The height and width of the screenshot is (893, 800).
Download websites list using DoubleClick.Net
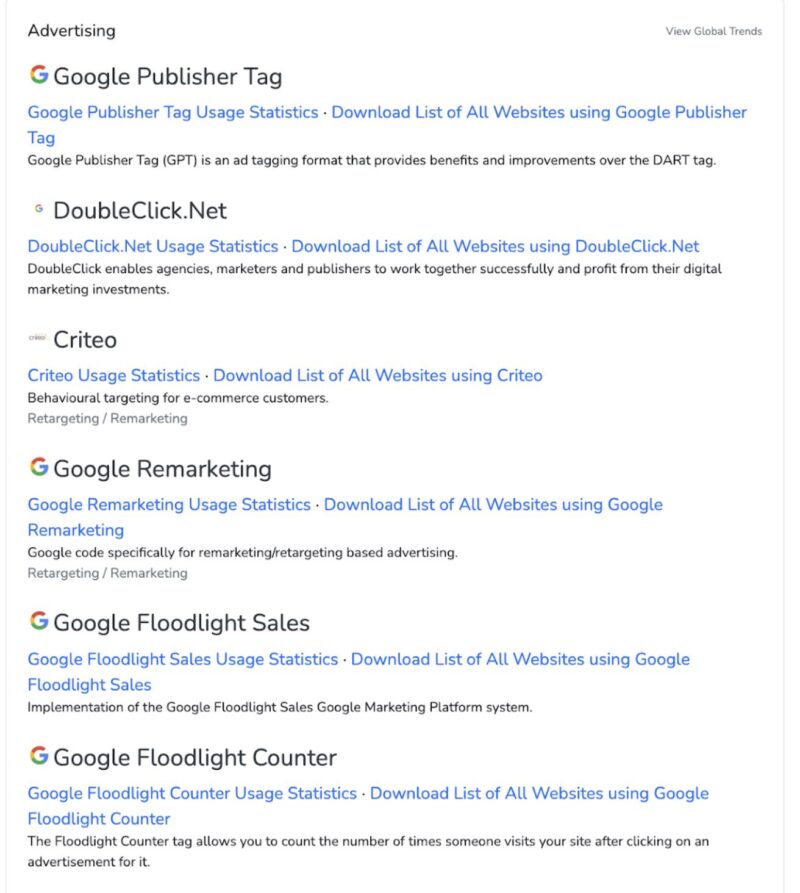coord(495,246)
